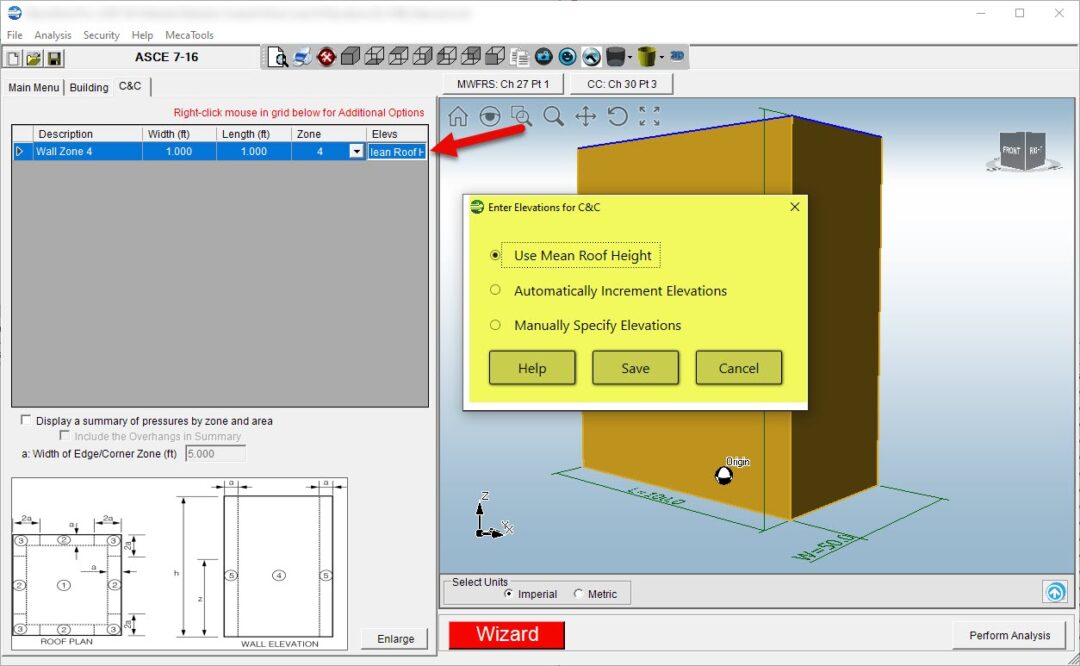Enable Display a summary of pressures by zone
Viewport: 1080px width, 666px height.
click(25, 419)
